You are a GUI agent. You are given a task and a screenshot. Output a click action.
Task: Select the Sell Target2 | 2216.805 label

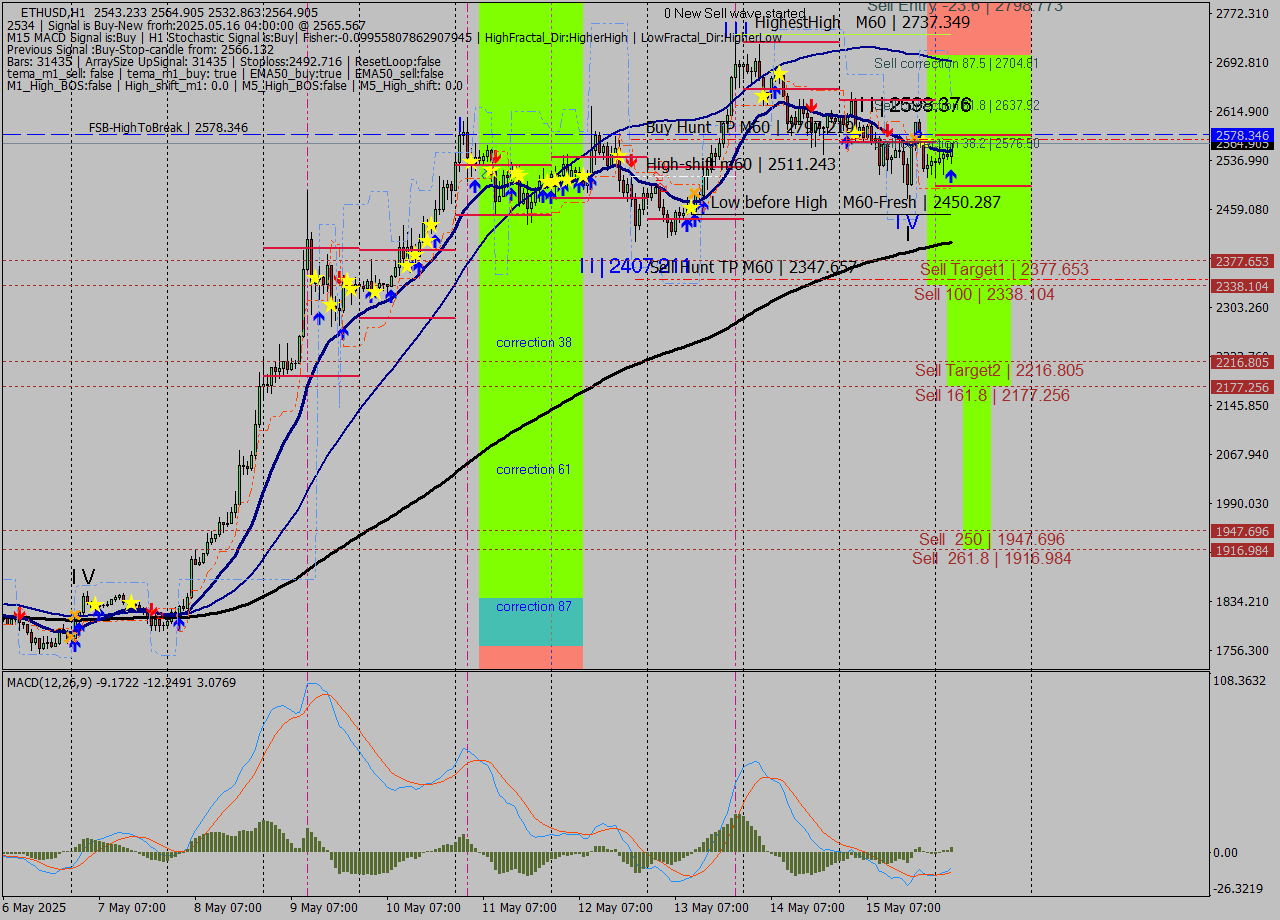(x=999, y=371)
